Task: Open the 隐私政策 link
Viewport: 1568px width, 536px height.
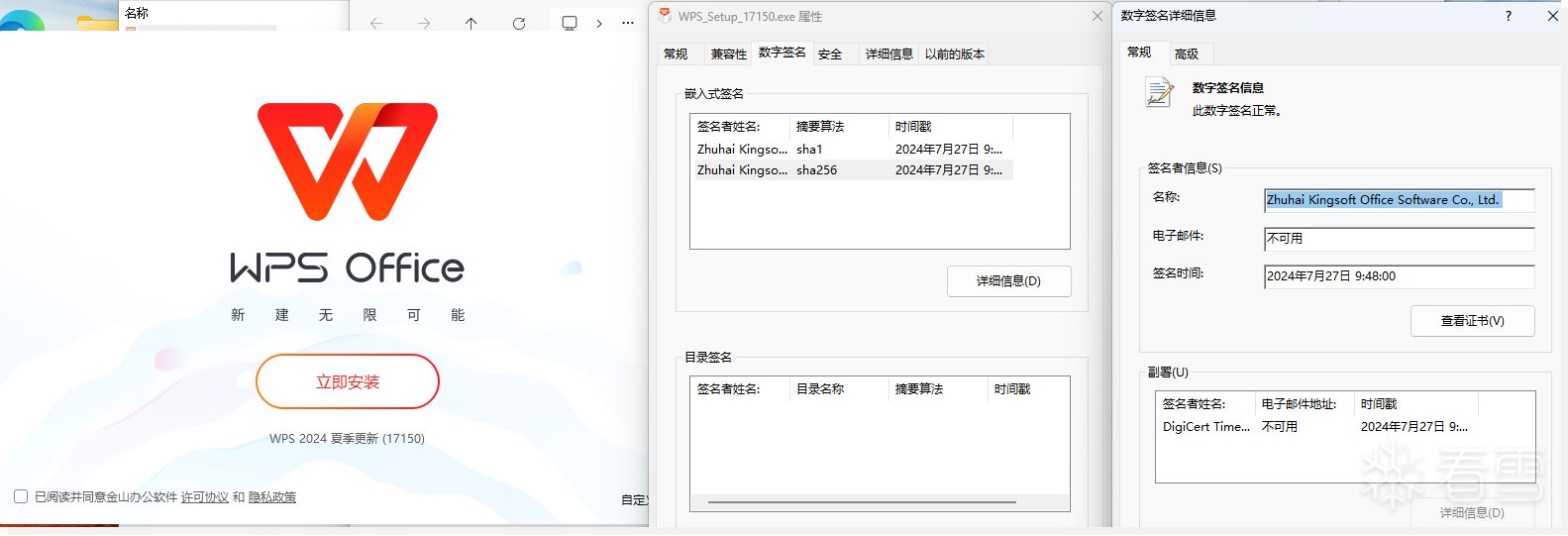Action: click(x=272, y=497)
